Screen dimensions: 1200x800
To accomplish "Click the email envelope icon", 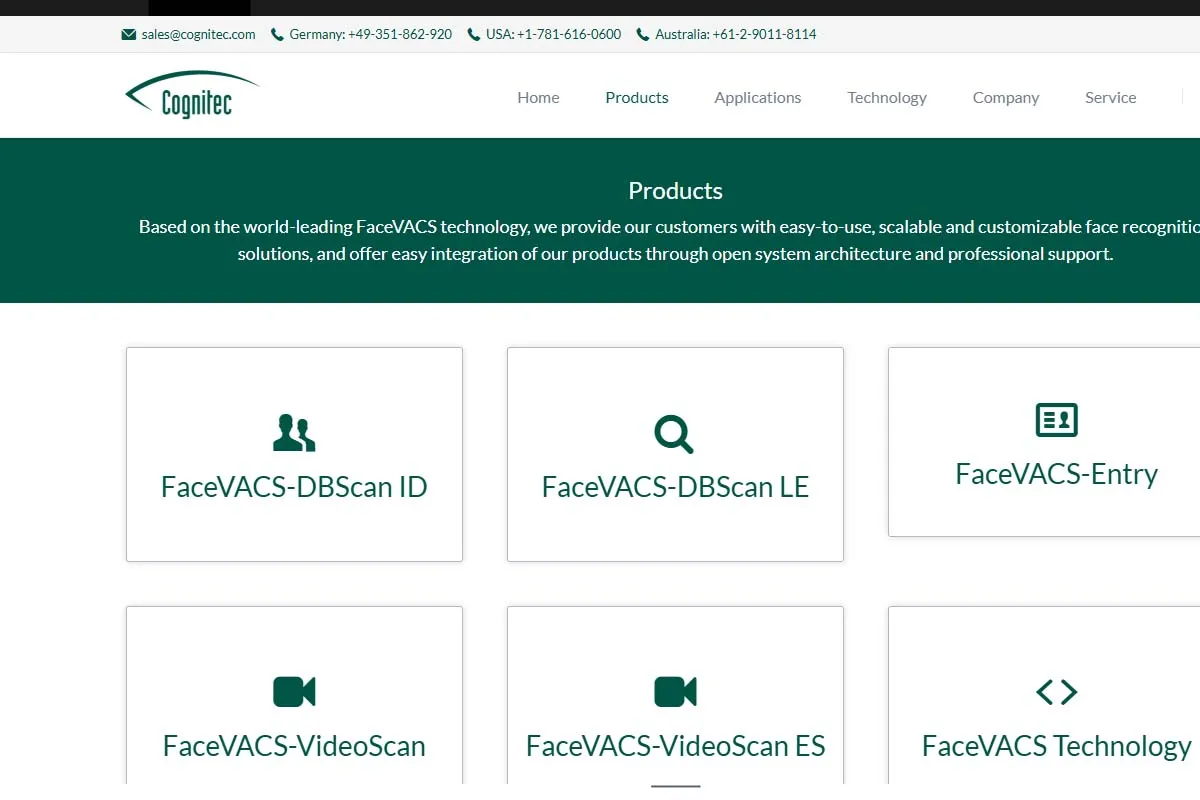I will pyautogui.click(x=128, y=34).
